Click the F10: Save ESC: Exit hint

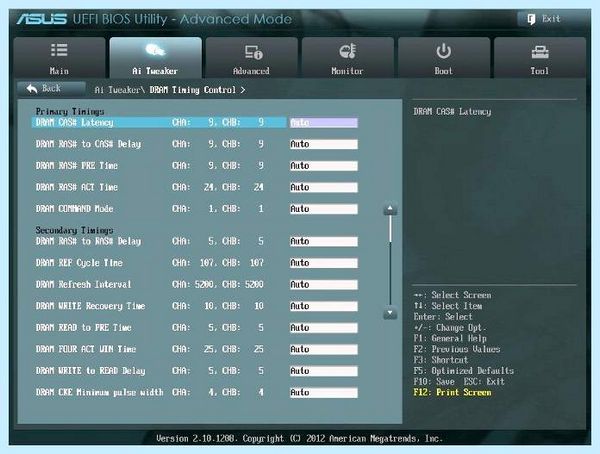pyautogui.click(x=459, y=382)
